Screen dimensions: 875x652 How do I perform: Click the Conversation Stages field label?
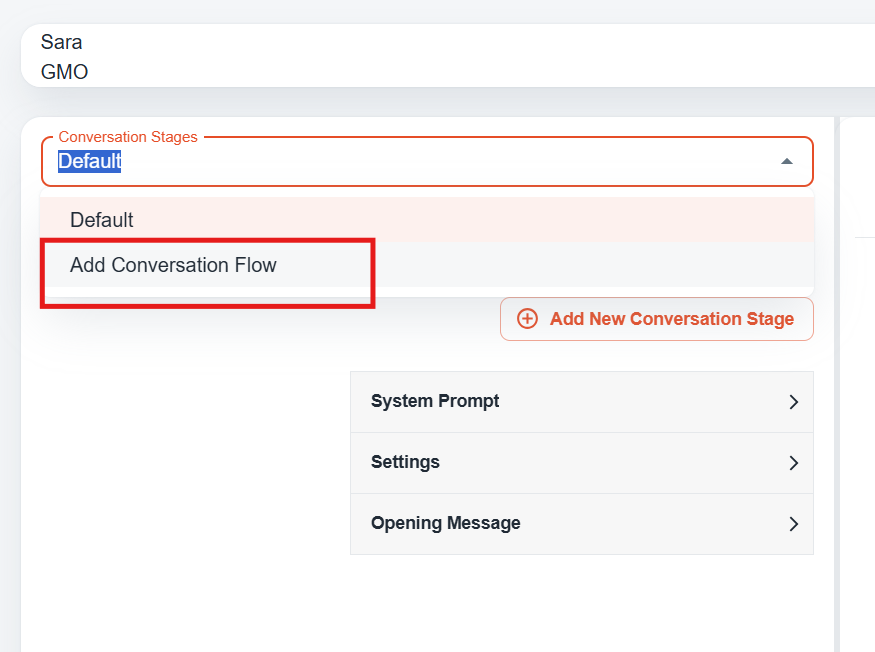click(x=128, y=137)
